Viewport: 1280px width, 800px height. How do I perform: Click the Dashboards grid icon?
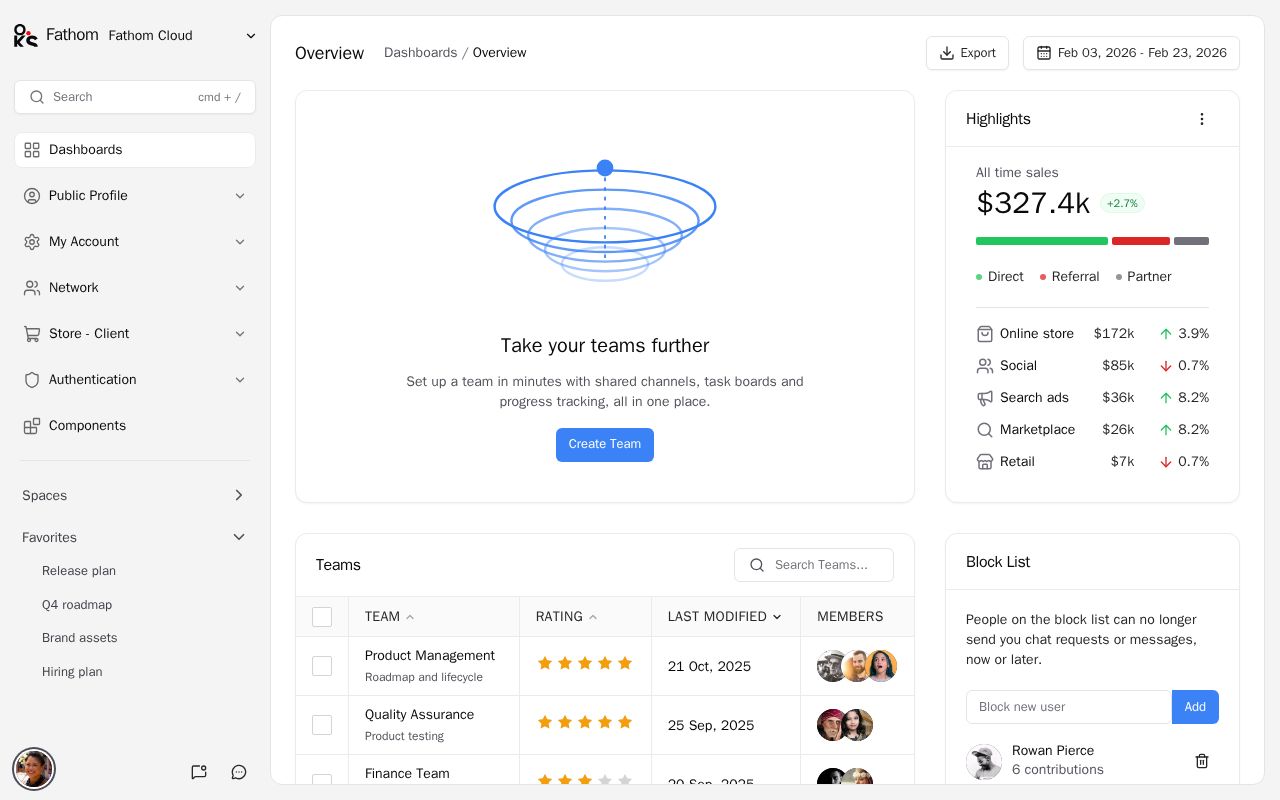coord(32,150)
